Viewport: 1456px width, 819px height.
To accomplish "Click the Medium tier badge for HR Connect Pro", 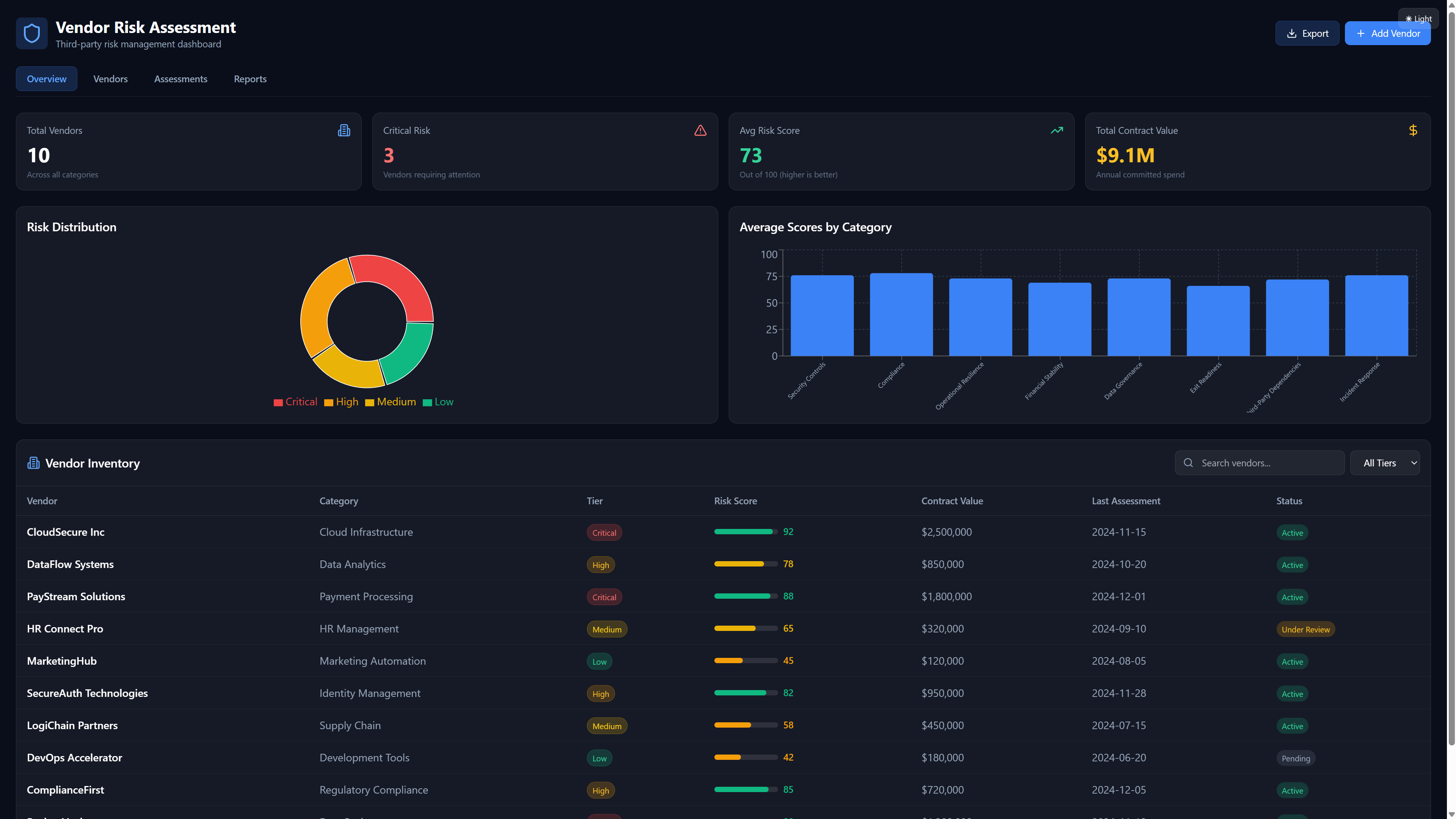I will [x=607, y=629].
